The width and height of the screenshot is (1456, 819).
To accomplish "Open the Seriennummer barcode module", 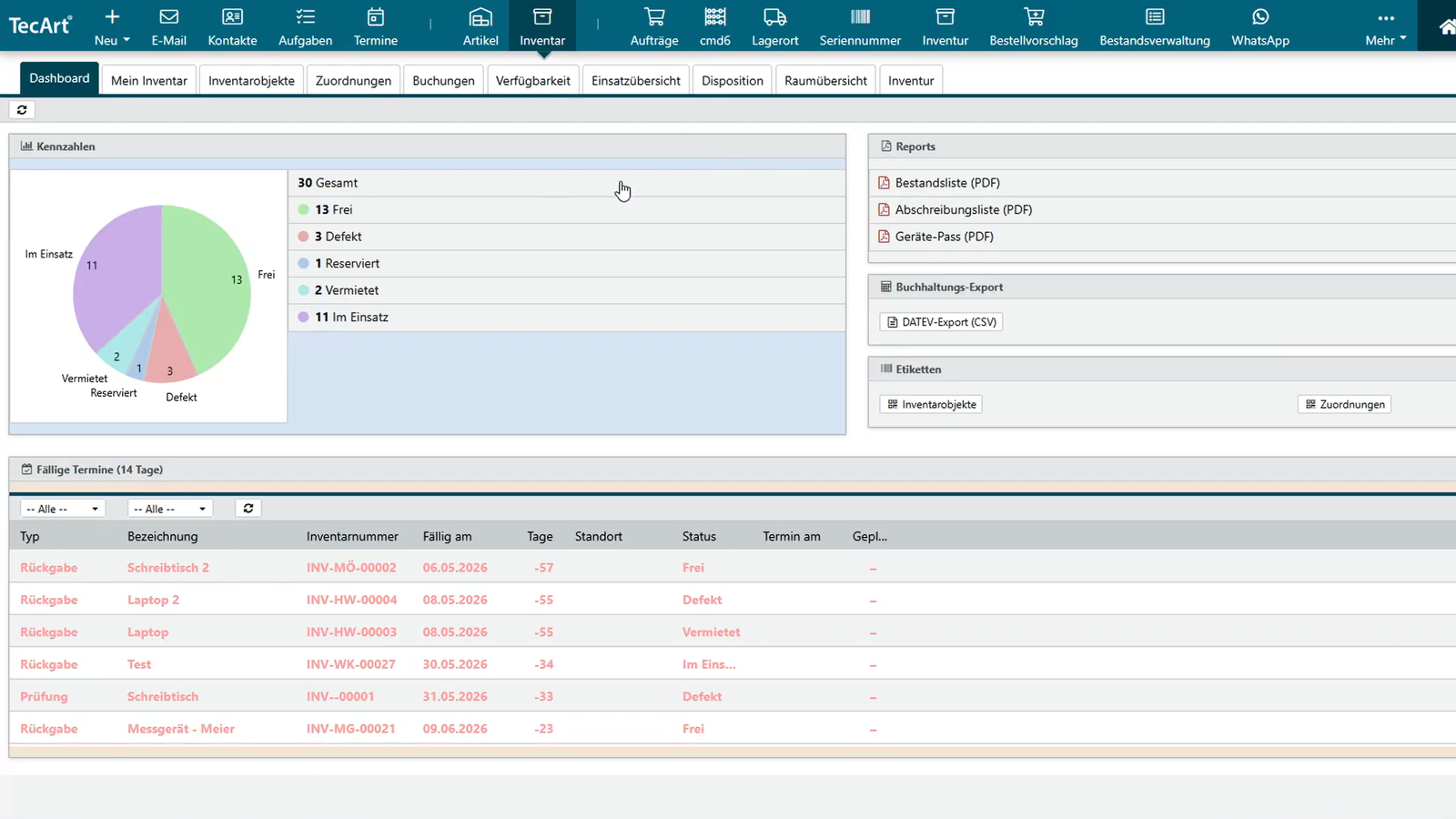I will pyautogui.click(x=860, y=27).
